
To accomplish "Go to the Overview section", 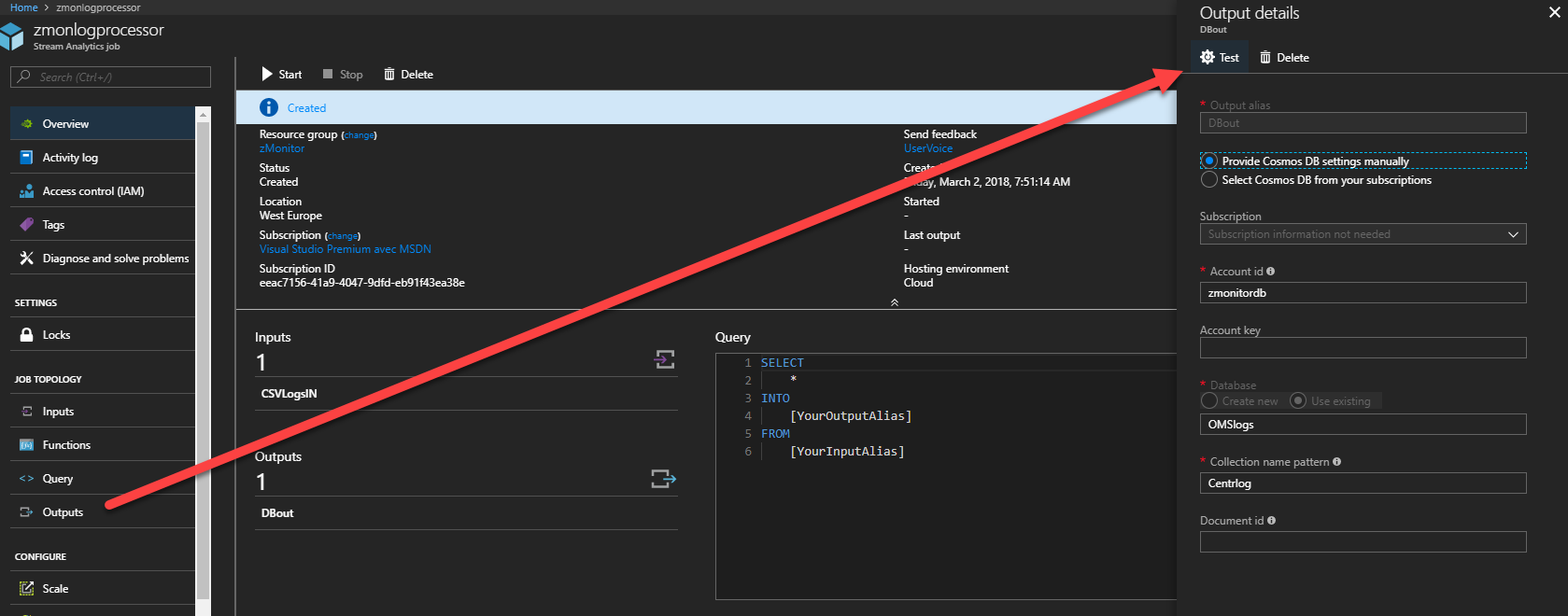I will (x=103, y=124).
